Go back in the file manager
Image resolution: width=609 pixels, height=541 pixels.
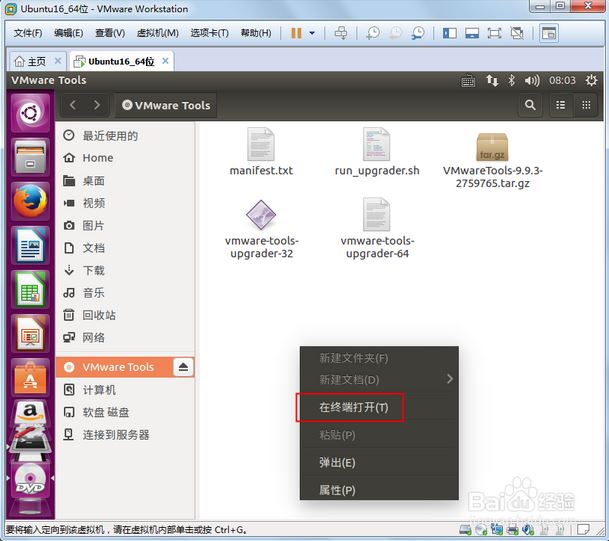(73, 105)
